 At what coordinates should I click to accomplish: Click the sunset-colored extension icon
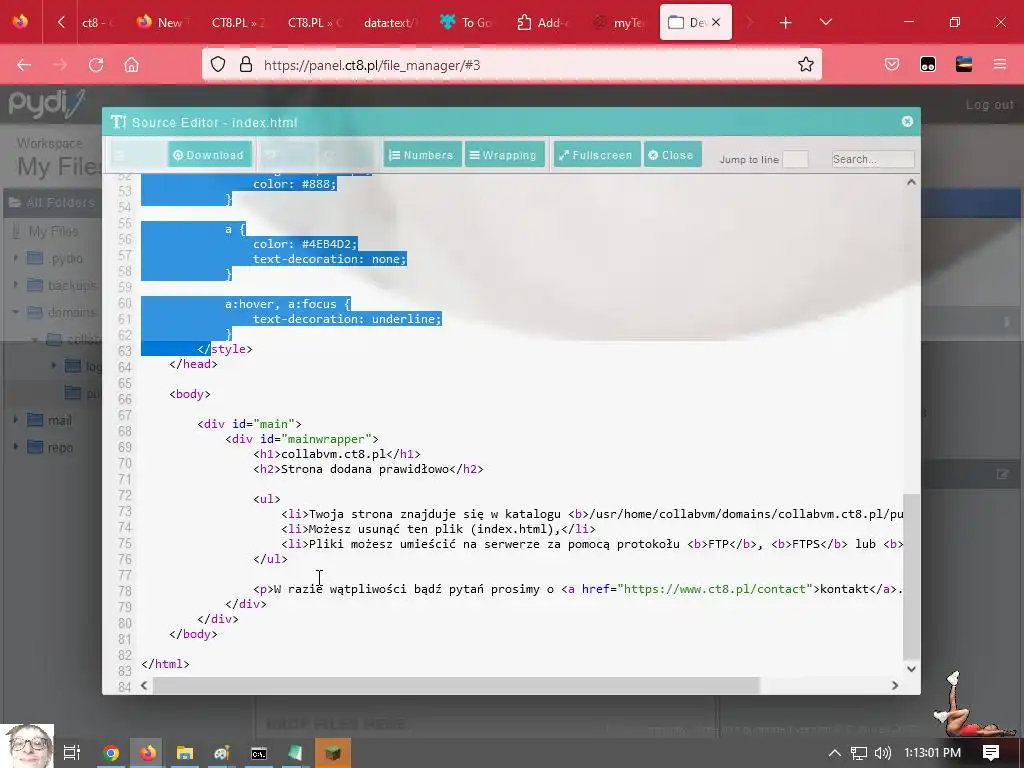[964, 64]
